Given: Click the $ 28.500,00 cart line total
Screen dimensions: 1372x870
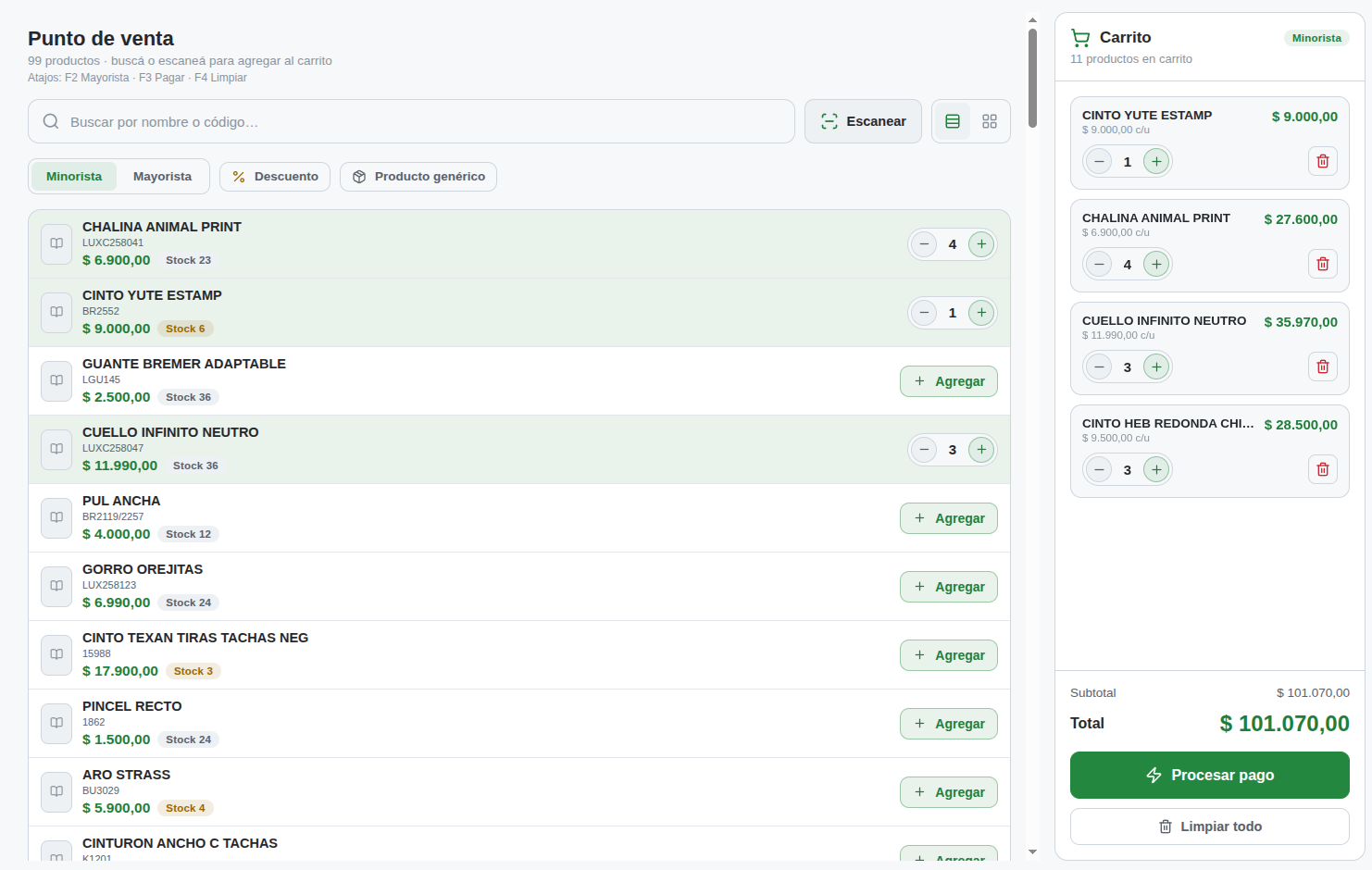Looking at the screenshot, I should coord(1301,425).
